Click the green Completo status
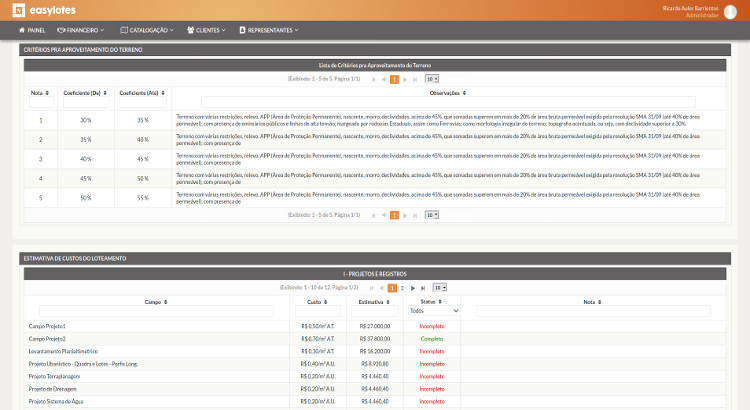The width and height of the screenshot is (750, 410). tap(432, 339)
